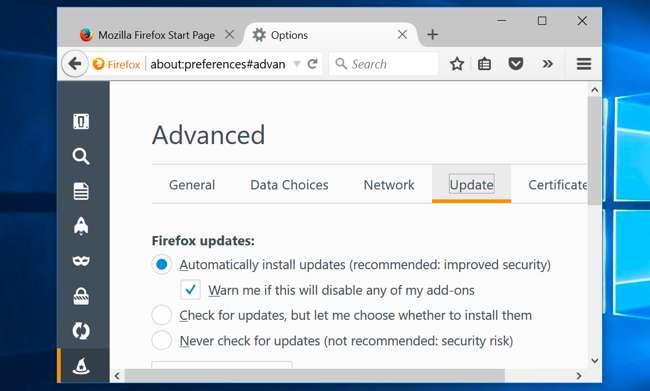Toggle Warn me about disabled add-ons checkbox
Screen dimensions: 650x391
tap(190, 290)
